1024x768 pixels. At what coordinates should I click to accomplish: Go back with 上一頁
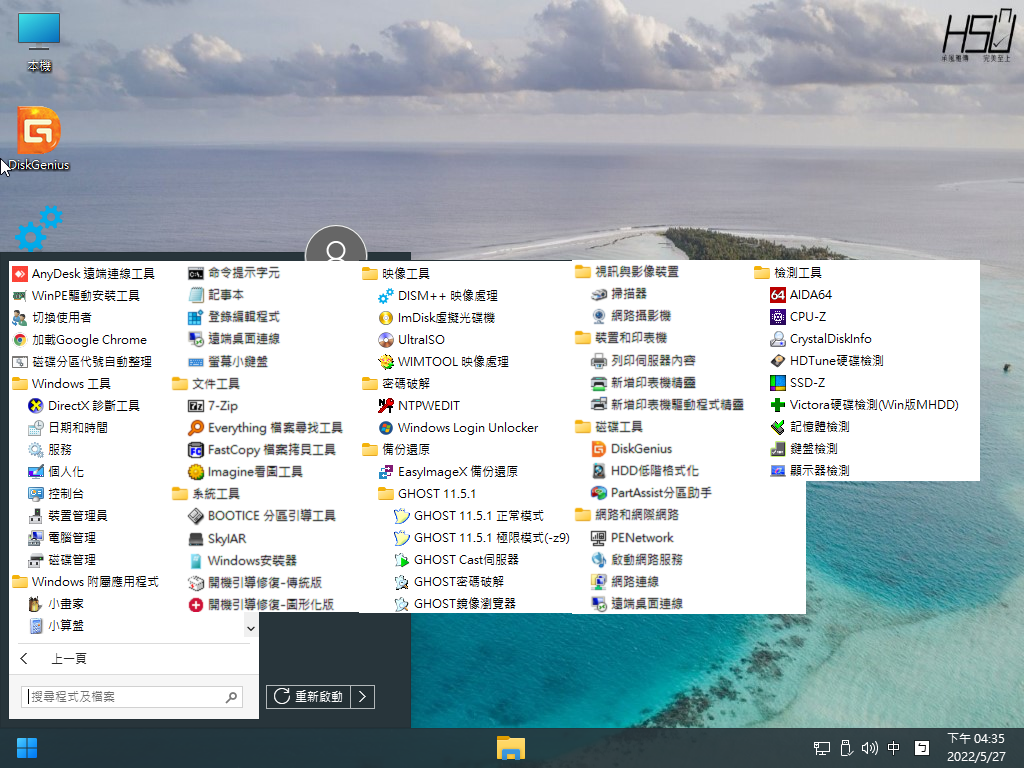[x=56, y=658]
